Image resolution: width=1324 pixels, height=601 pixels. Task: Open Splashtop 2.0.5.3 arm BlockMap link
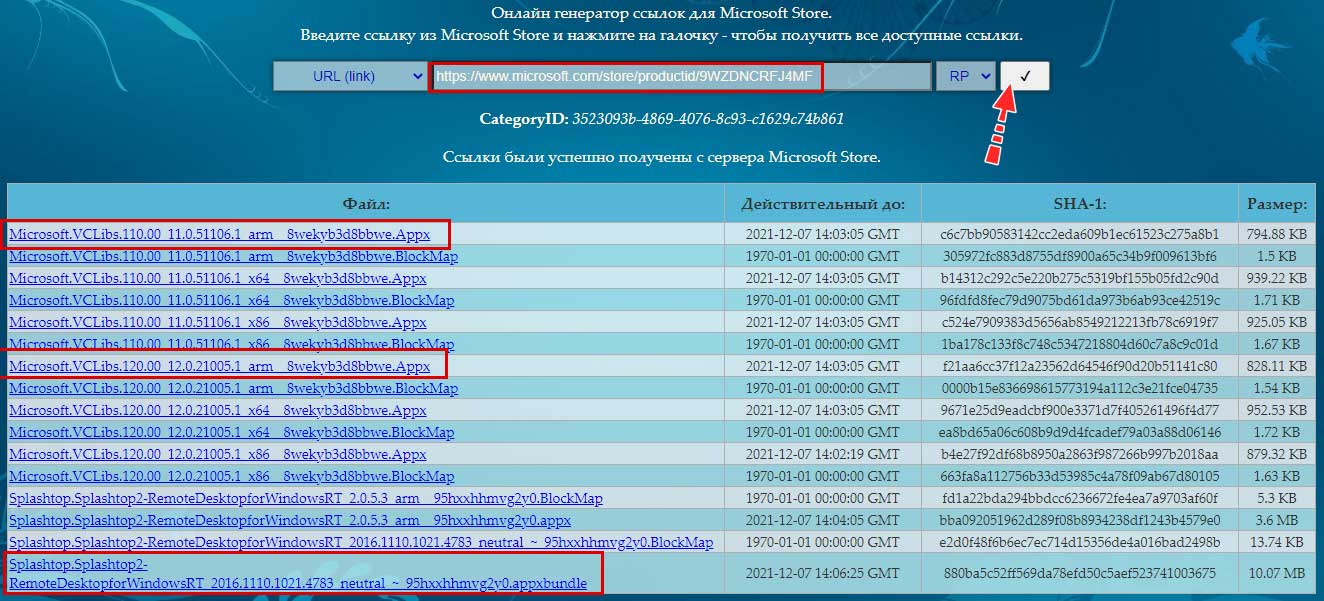(x=306, y=498)
